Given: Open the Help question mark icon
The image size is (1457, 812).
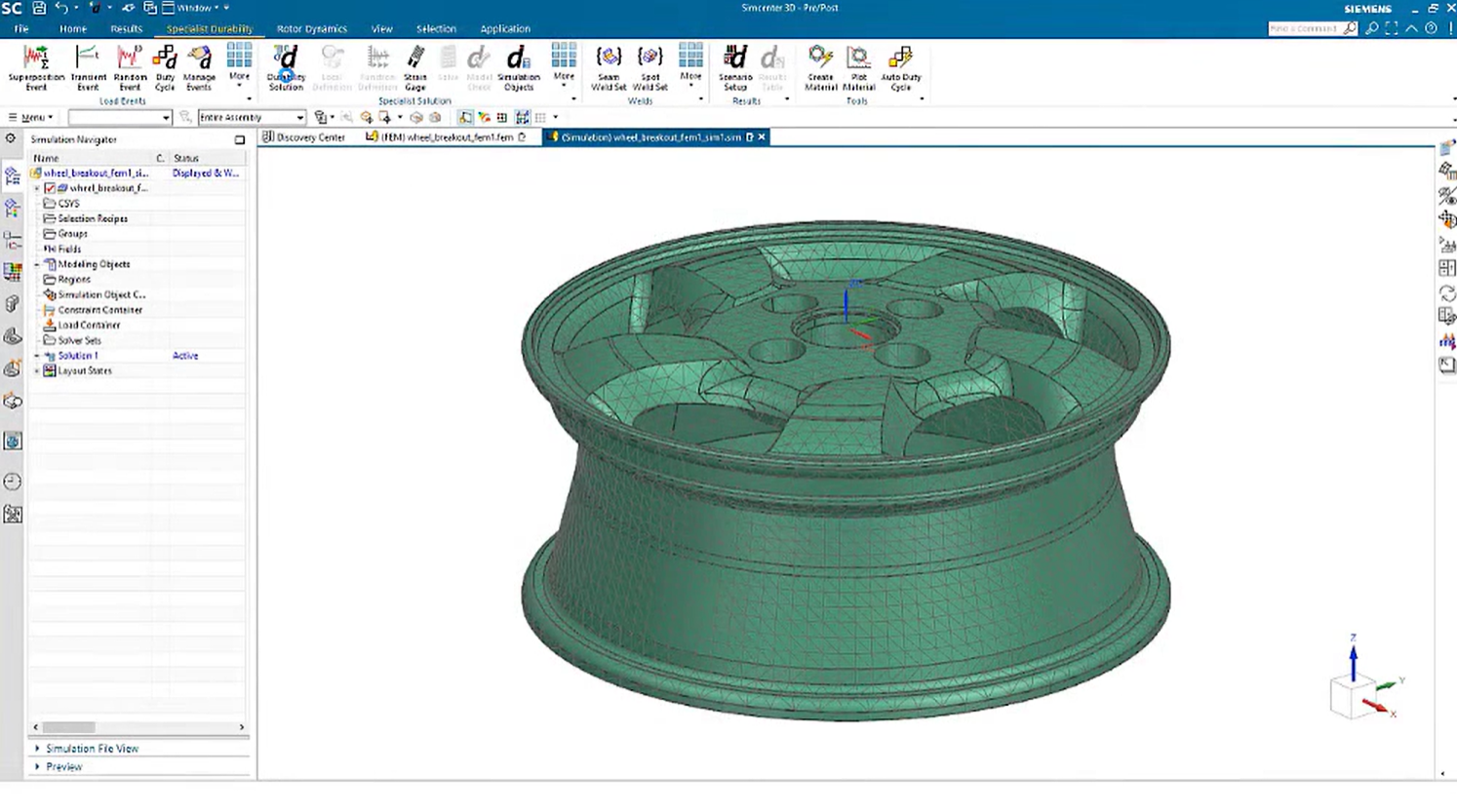Looking at the screenshot, I should (1431, 28).
